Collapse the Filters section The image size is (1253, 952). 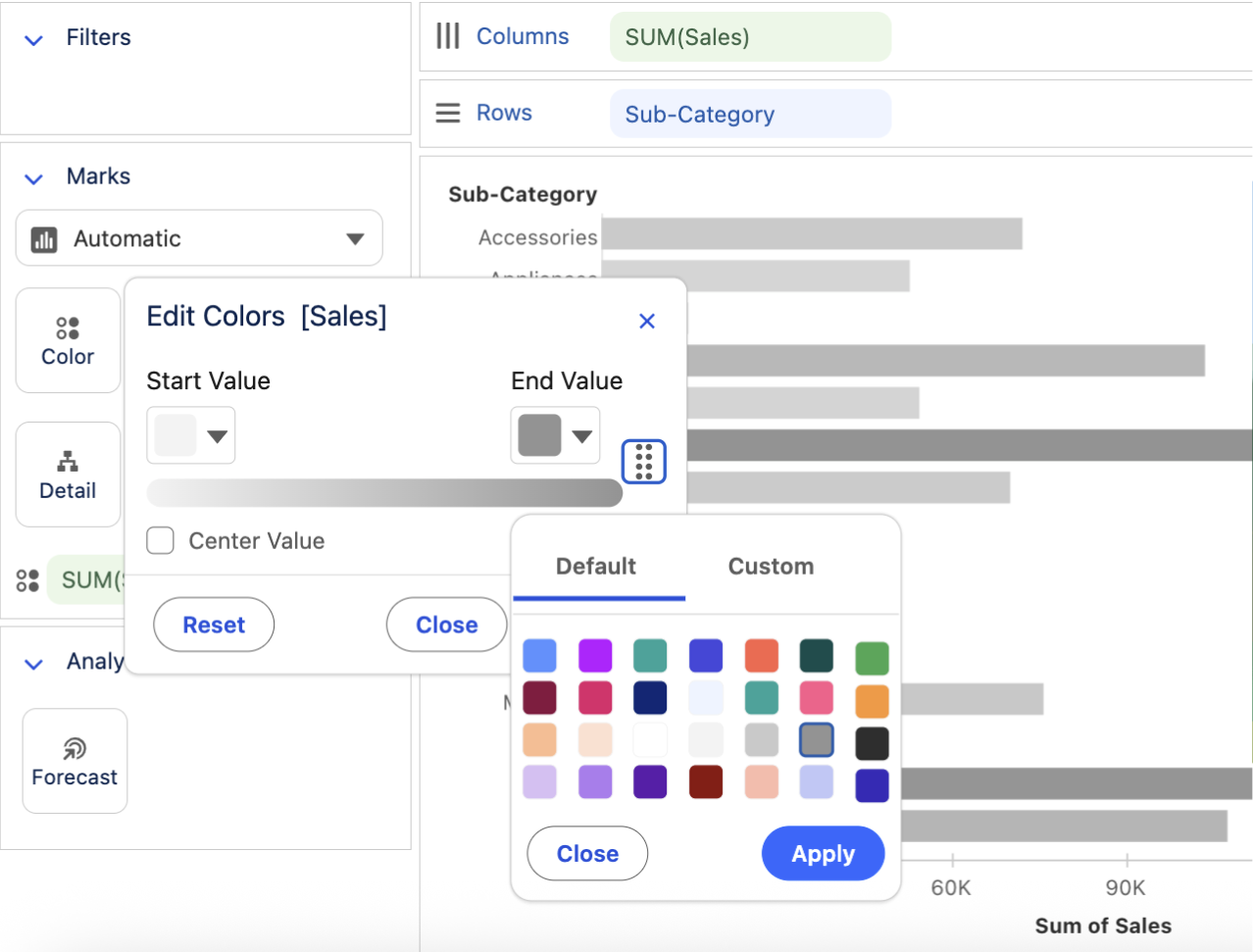pos(34,40)
